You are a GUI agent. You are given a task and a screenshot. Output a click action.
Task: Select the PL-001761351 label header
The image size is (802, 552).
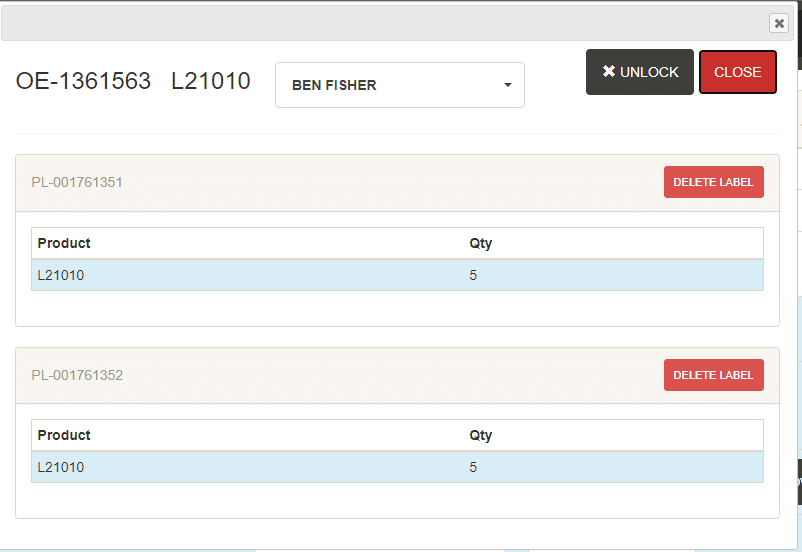click(x=77, y=183)
